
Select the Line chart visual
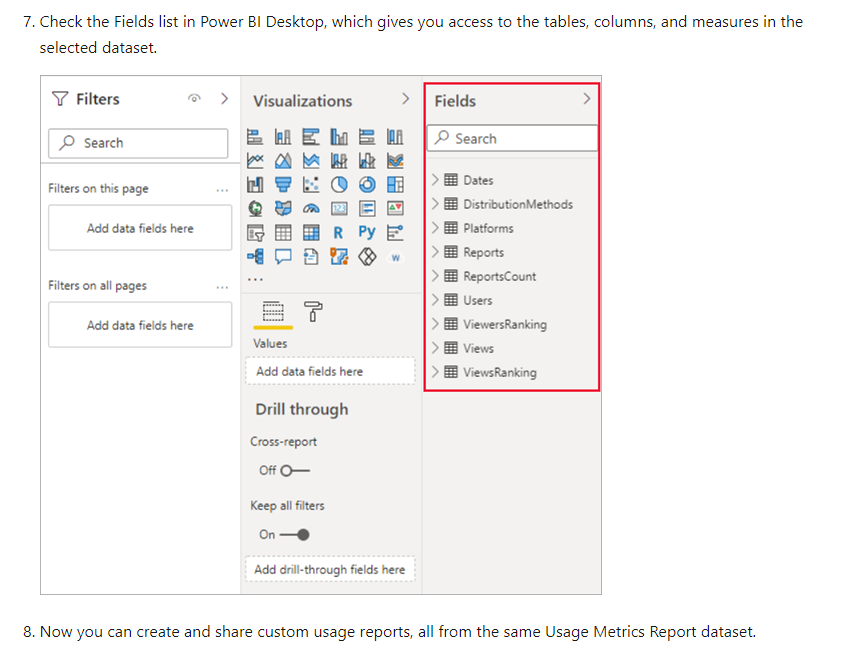click(255, 160)
